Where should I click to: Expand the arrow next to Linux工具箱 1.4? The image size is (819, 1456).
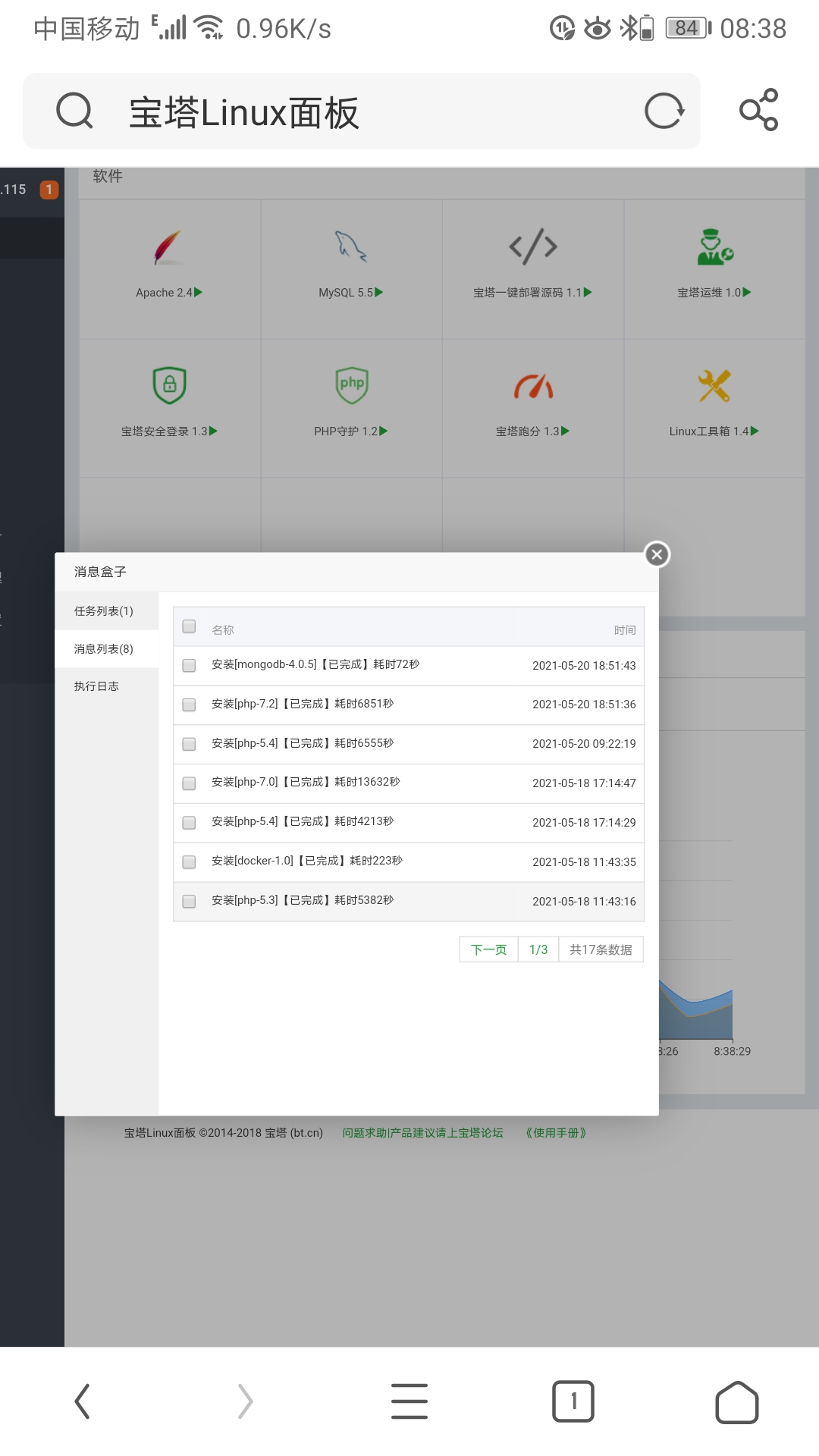point(755,431)
